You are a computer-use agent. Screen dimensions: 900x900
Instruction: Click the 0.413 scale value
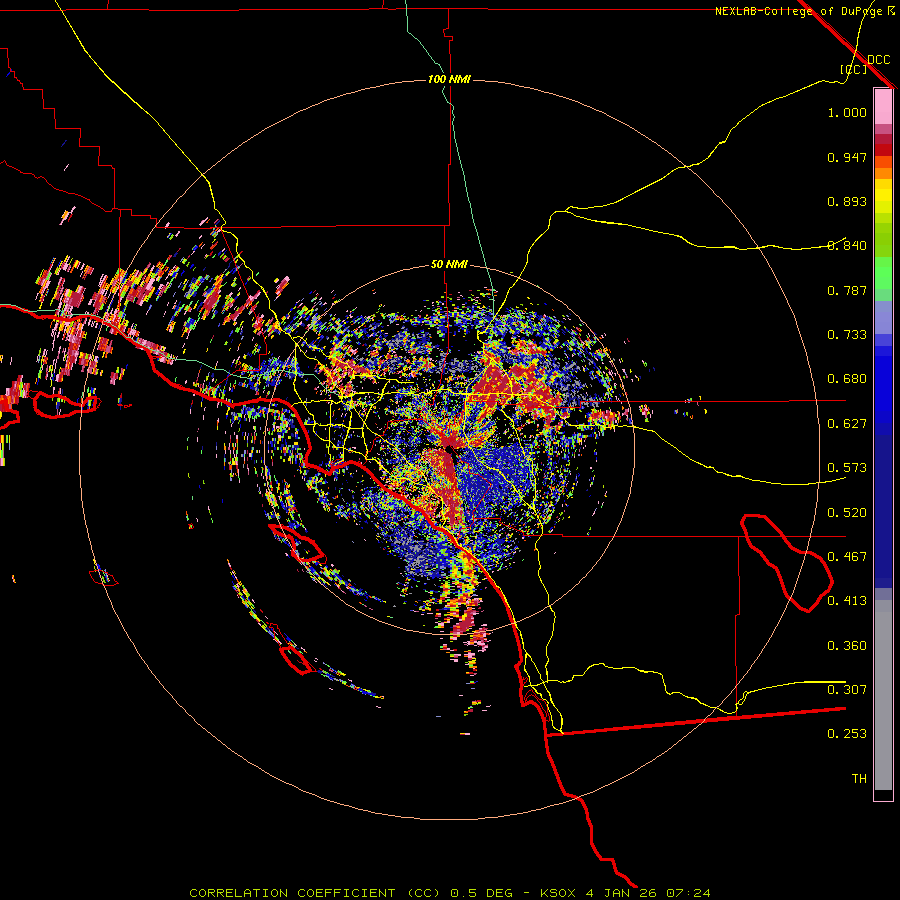click(847, 601)
